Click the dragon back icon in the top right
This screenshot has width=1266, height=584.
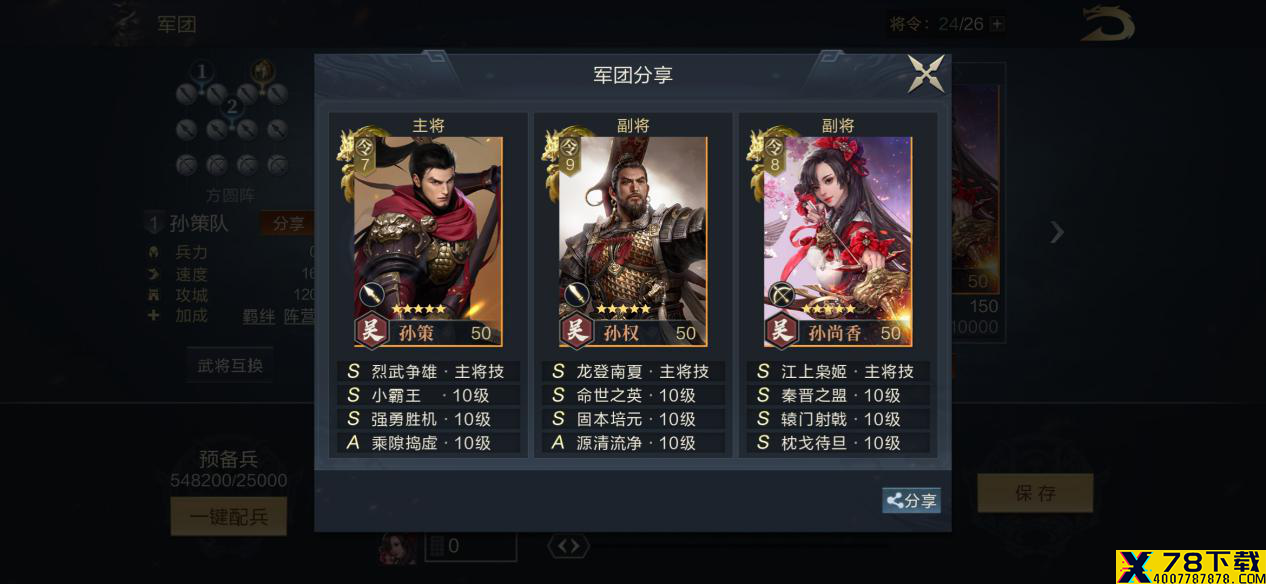pos(1108,24)
